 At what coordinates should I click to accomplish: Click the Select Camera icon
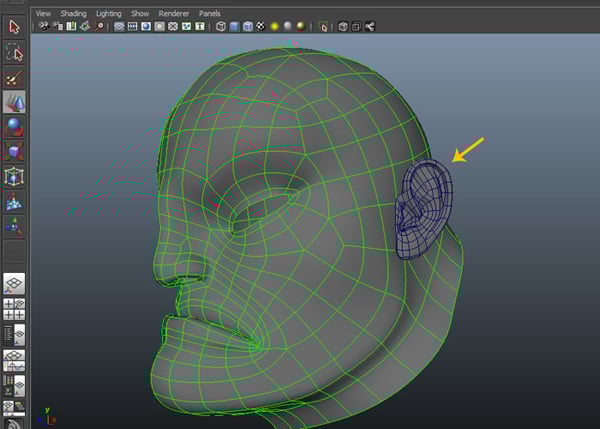(x=44, y=26)
